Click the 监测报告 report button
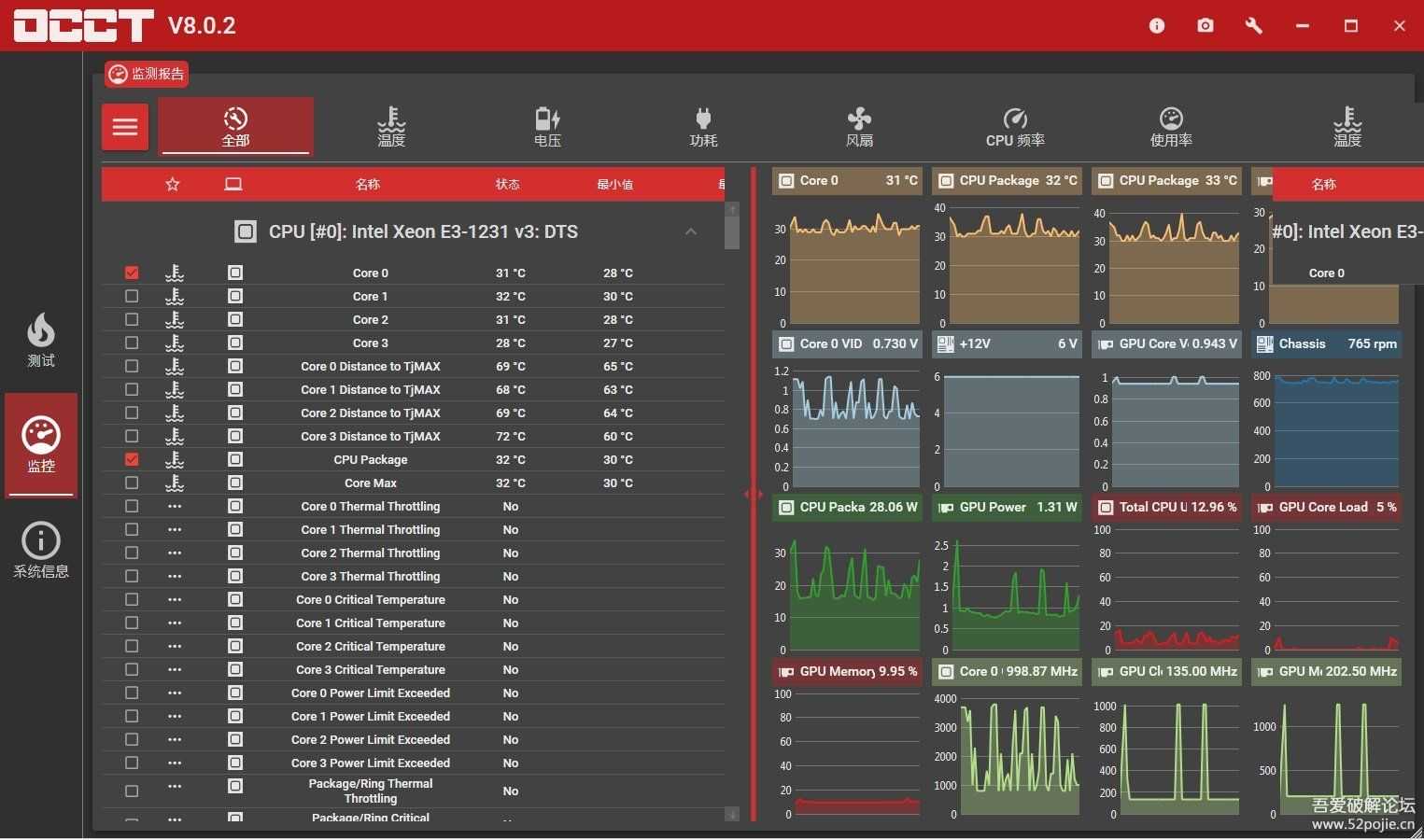 coord(145,74)
